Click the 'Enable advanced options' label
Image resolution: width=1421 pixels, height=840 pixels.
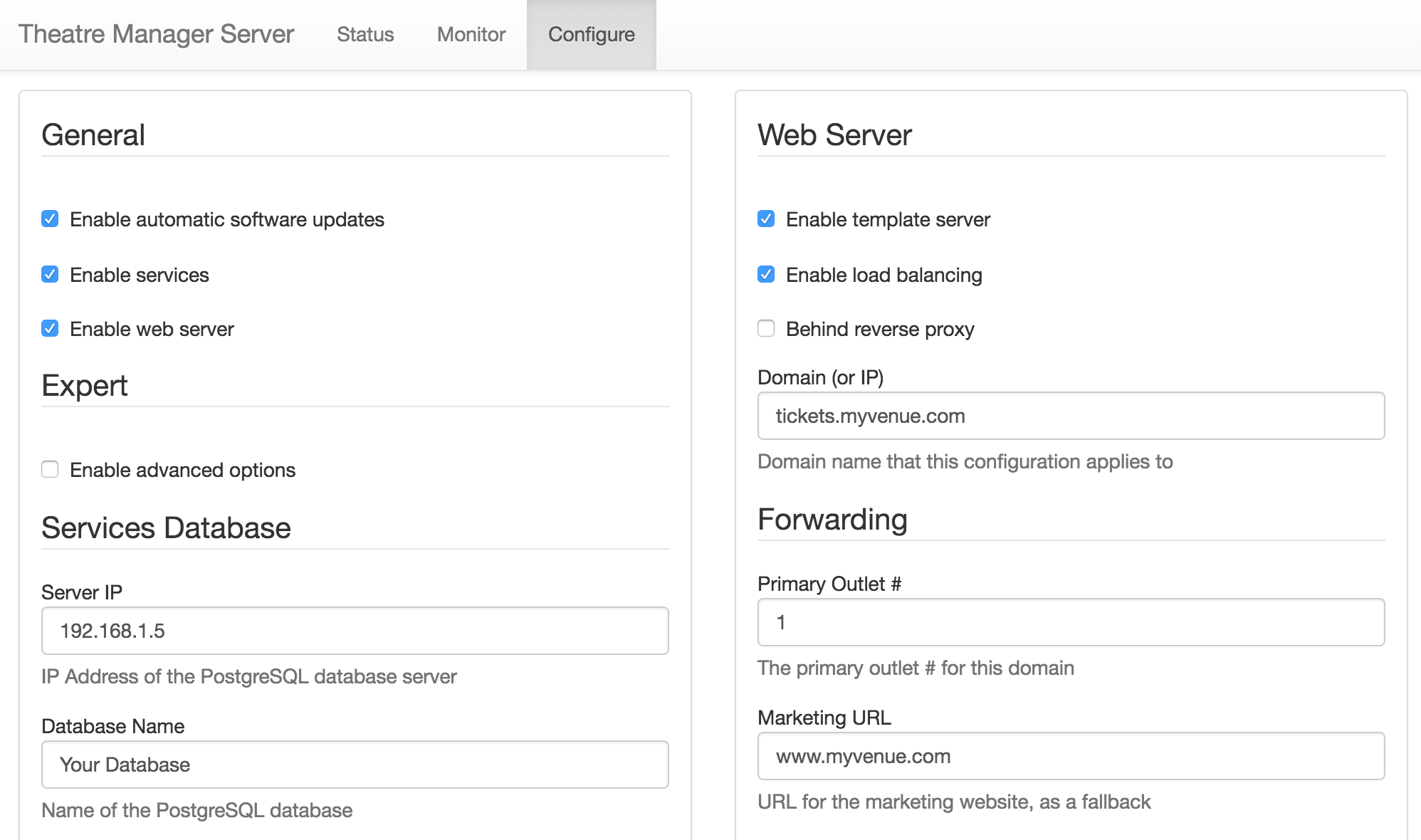[182, 470]
